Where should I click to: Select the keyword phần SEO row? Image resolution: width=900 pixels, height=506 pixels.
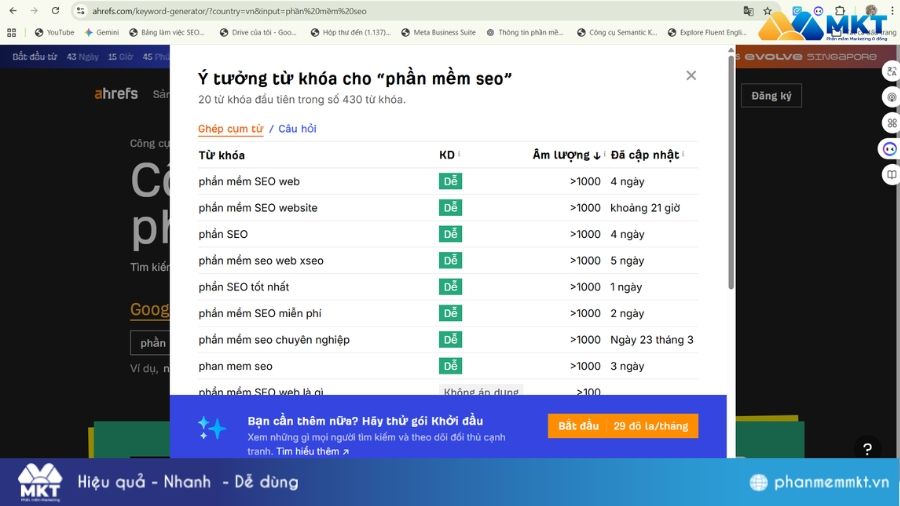point(448,234)
